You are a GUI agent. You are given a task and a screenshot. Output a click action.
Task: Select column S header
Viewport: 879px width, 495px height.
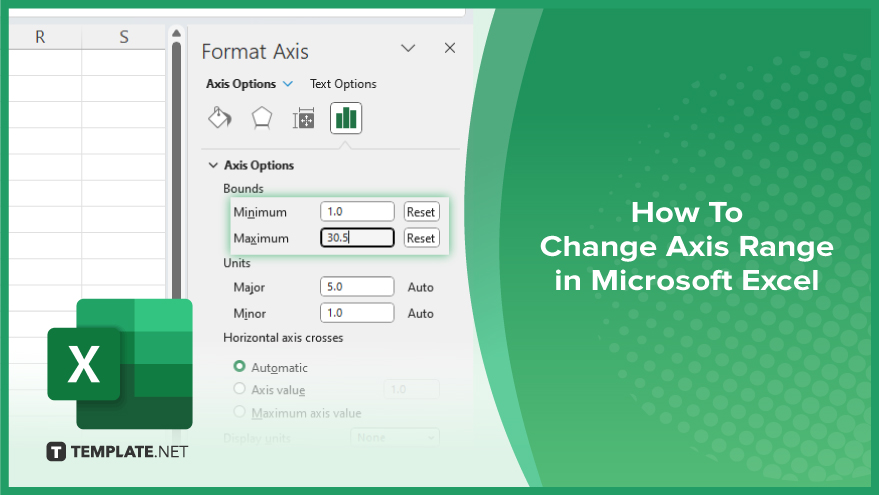point(124,37)
